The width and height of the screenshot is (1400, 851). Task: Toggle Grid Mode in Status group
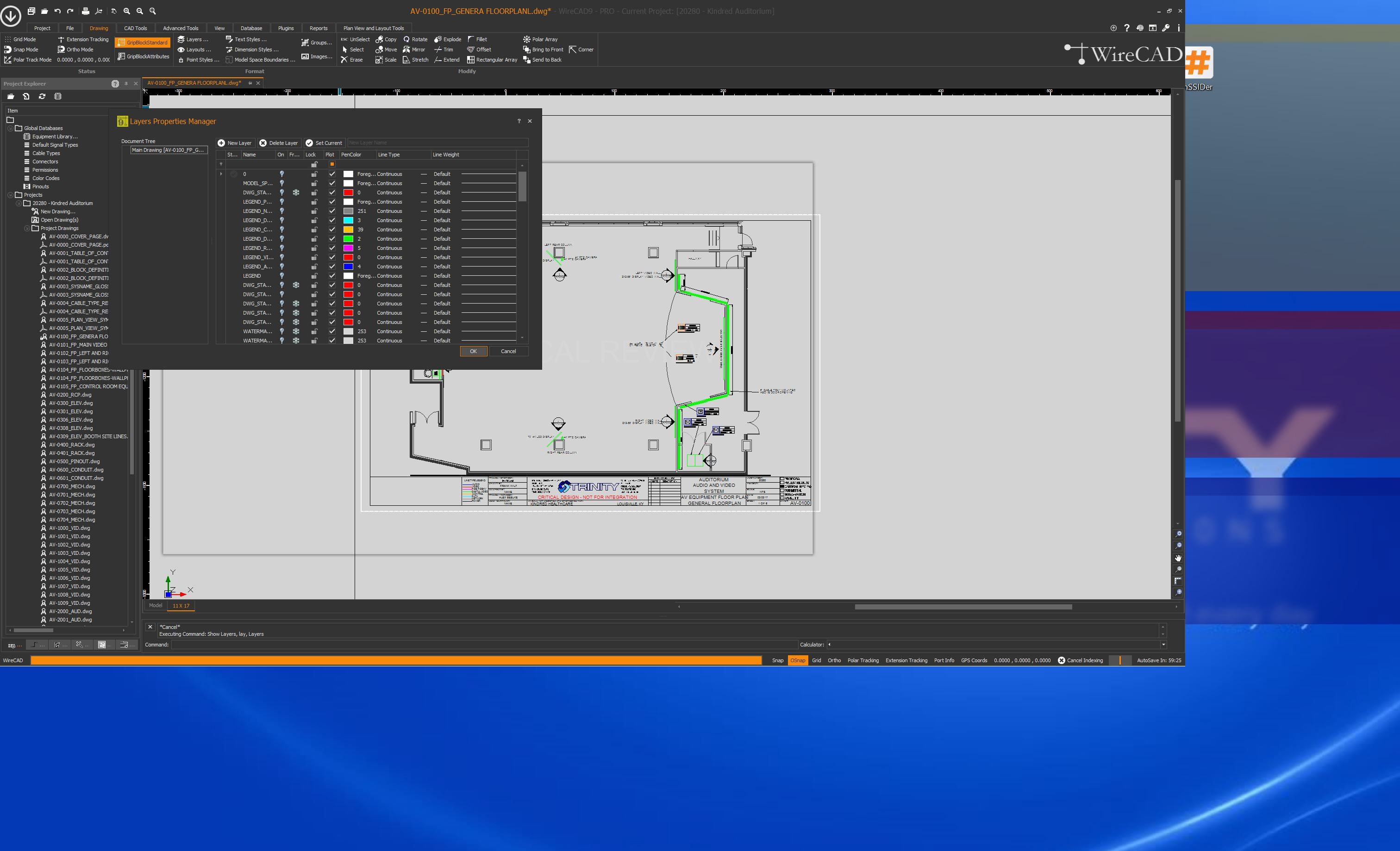(x=20, y=39)
